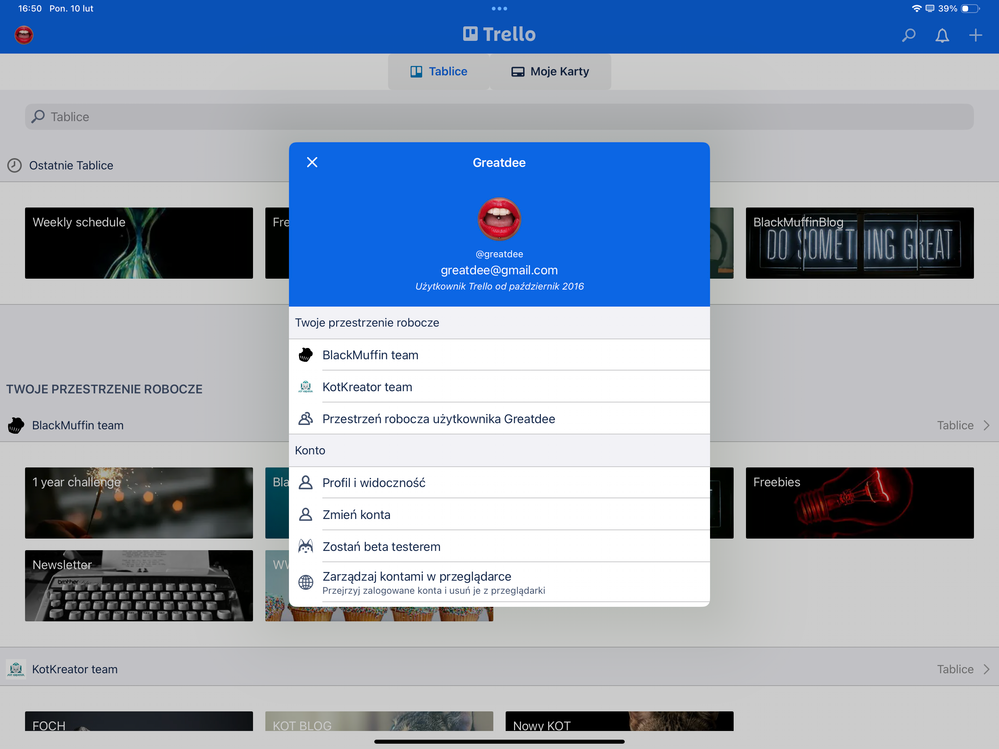This screenshot has height=749, width=999.
Task: Open the FOCH board
Action: coord(139,721)
